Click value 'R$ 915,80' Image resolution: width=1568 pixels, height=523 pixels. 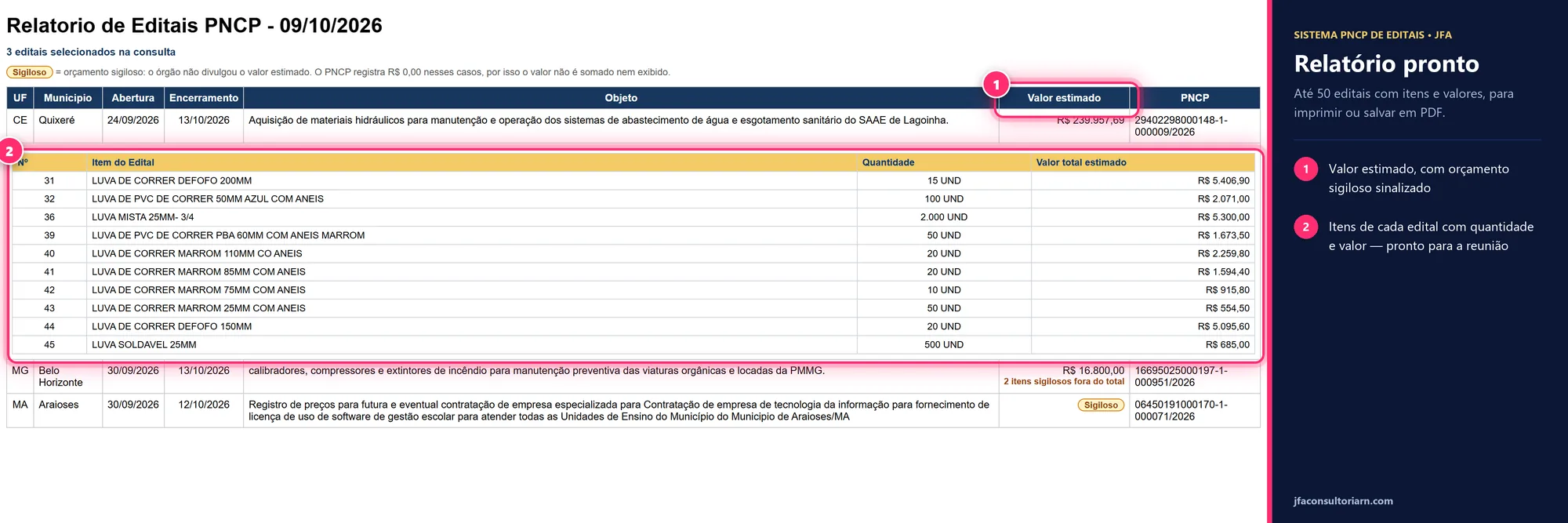(1227, 290)
